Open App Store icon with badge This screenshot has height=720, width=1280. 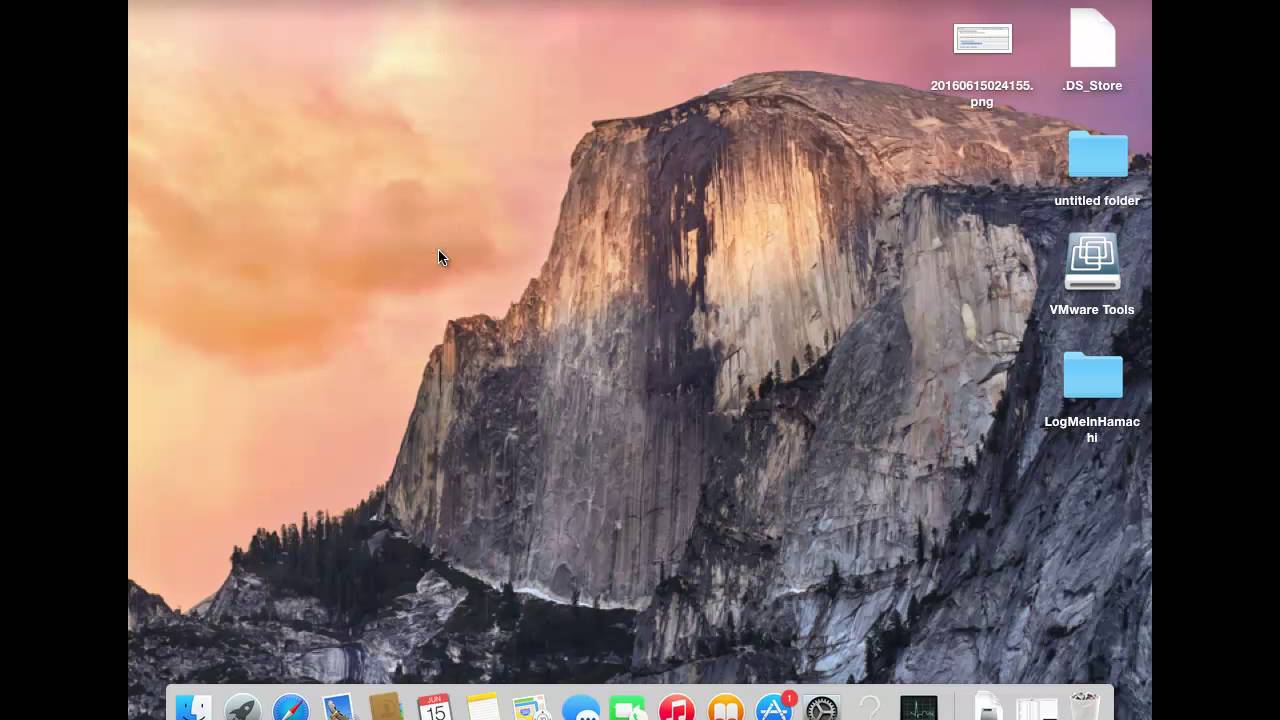(775, 707)
